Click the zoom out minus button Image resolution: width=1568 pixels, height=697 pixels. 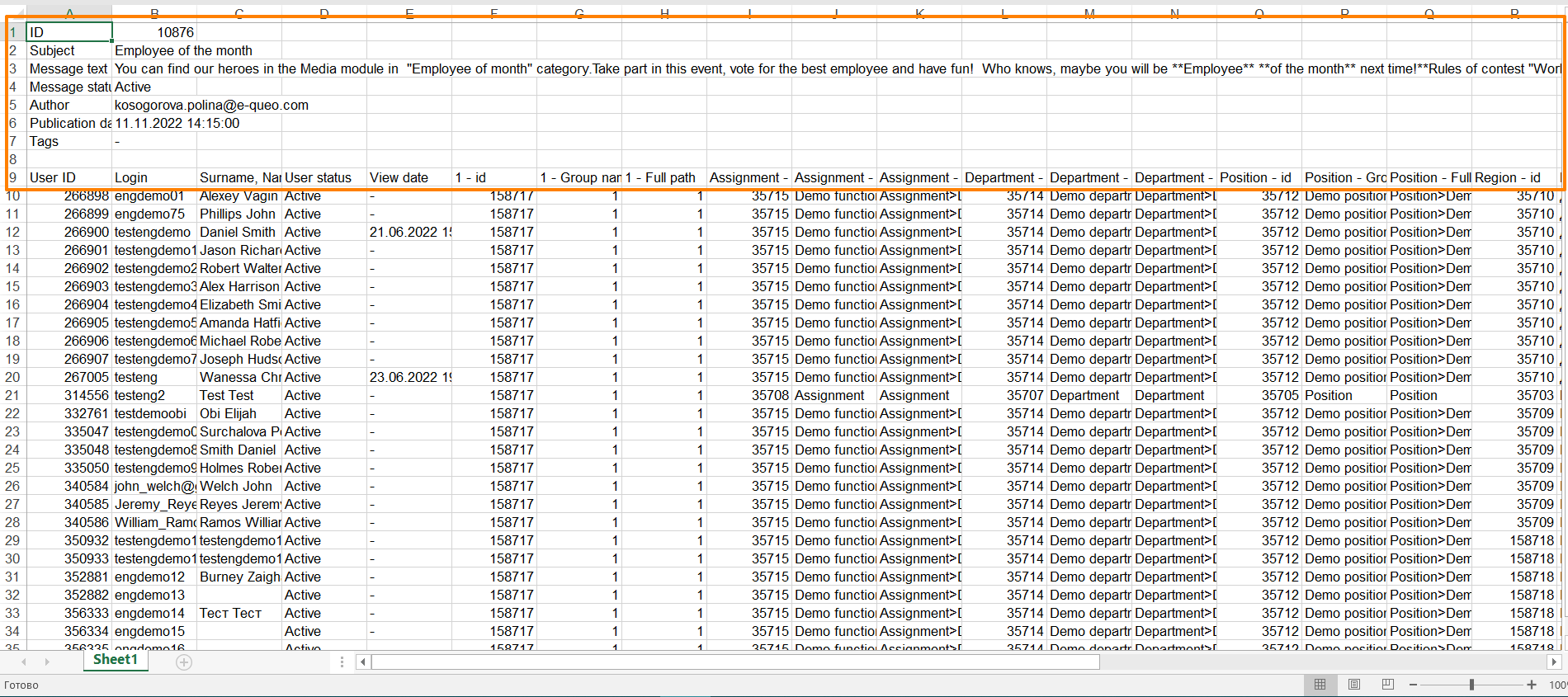coord(1413,685)
